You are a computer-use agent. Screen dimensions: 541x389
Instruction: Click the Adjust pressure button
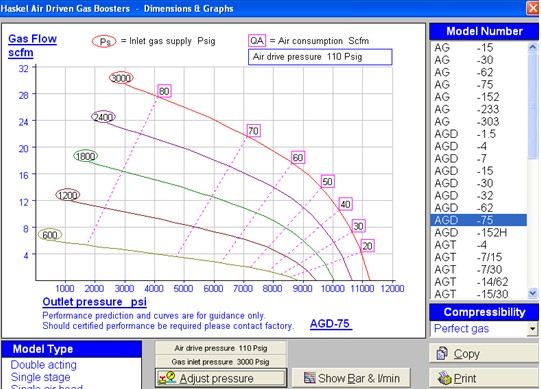(x=221, y=378)
